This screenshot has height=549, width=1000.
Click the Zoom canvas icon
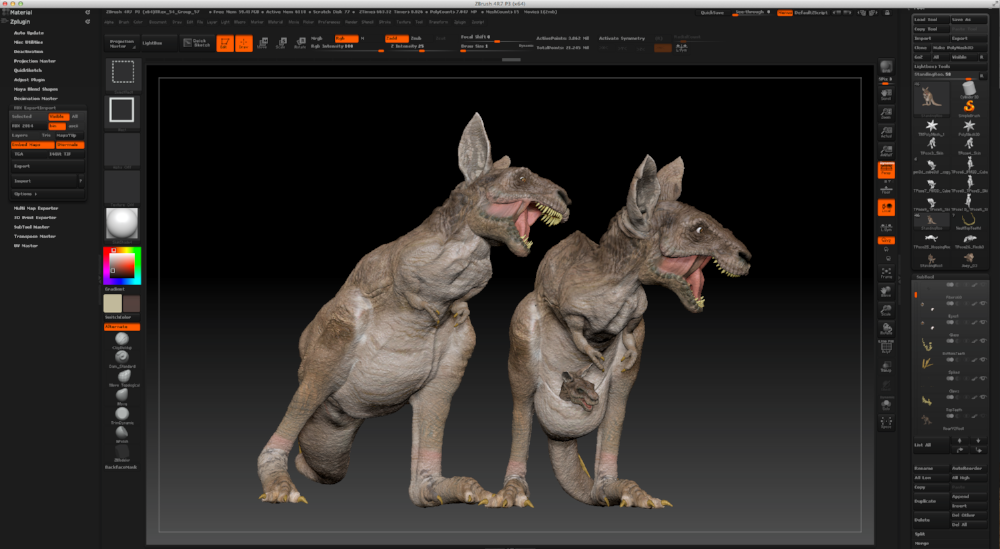click(x=886, y=113)
